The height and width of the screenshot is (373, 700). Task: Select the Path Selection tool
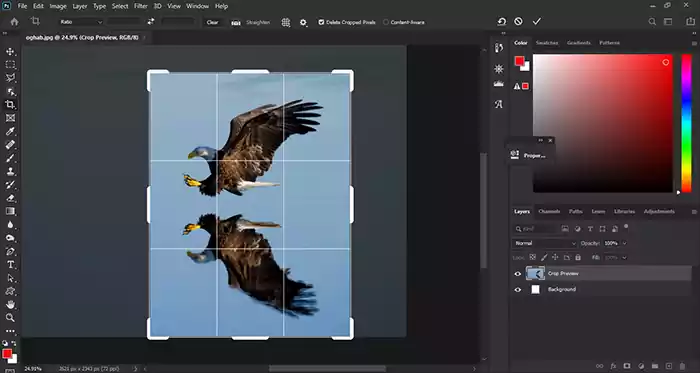tap(10, 278)
